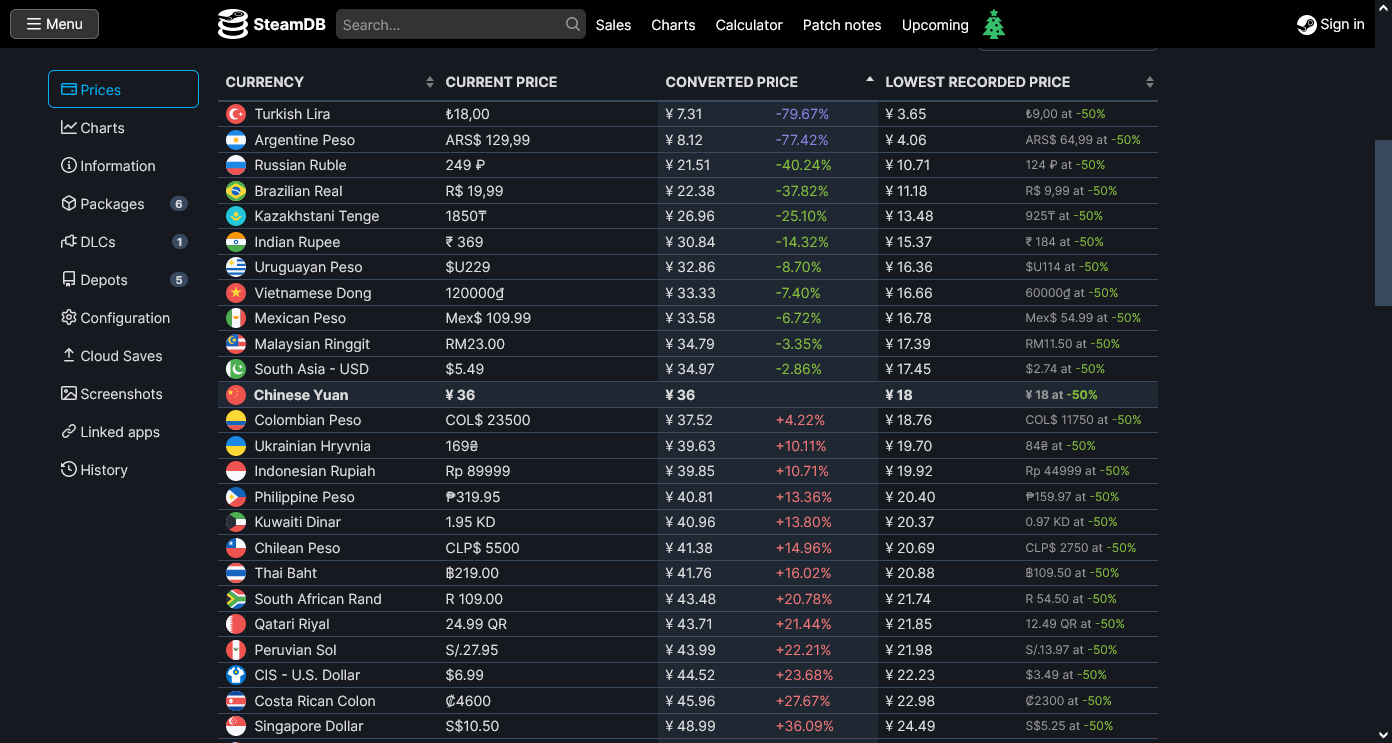Image resolution: width=1392 pixels, height=743 pixels.
Task: Click the Christmas tree icon
Action: [993, 24]
